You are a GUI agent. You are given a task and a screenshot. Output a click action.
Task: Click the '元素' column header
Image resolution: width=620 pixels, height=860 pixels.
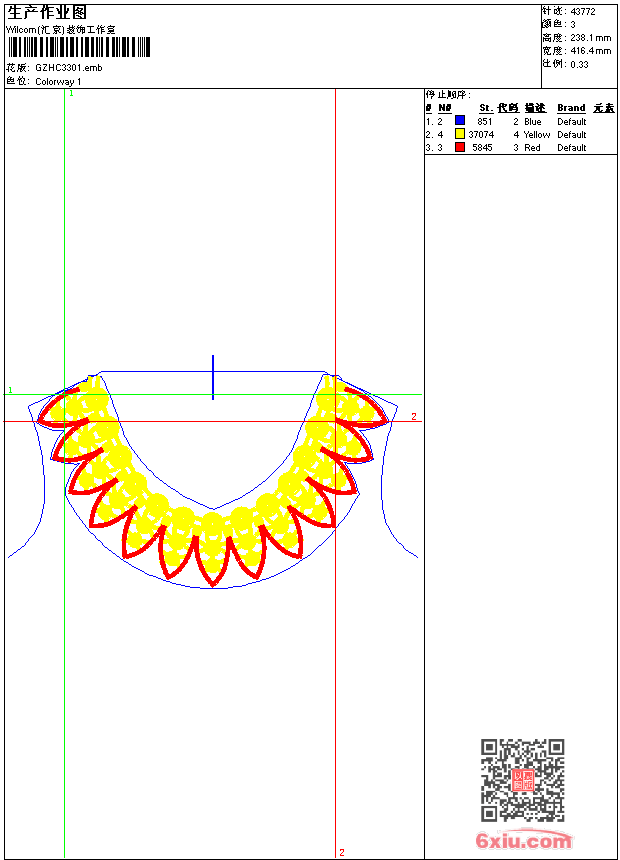(x=604, y=108)
